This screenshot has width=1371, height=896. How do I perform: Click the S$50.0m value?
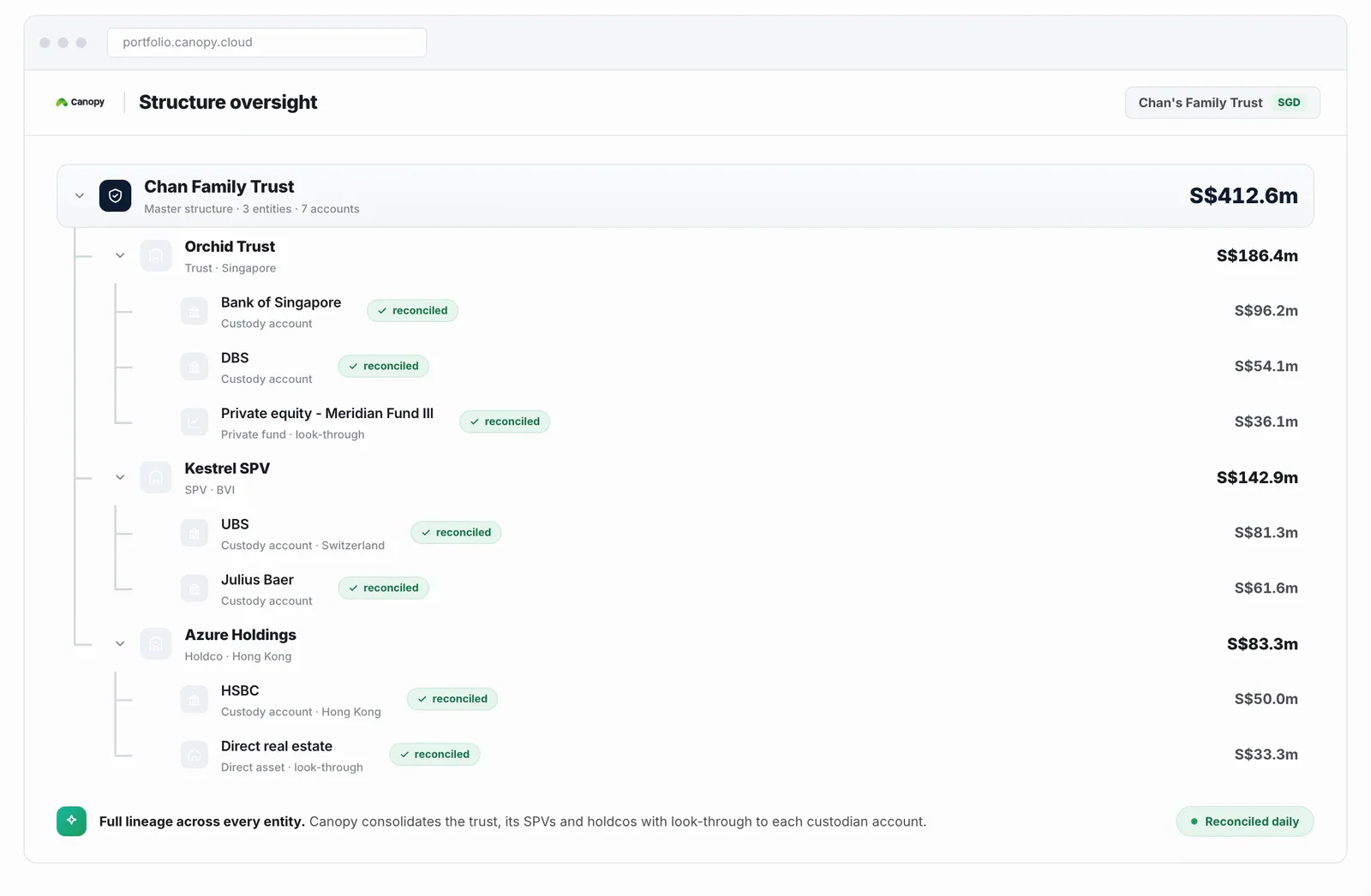pos(1266,699)
